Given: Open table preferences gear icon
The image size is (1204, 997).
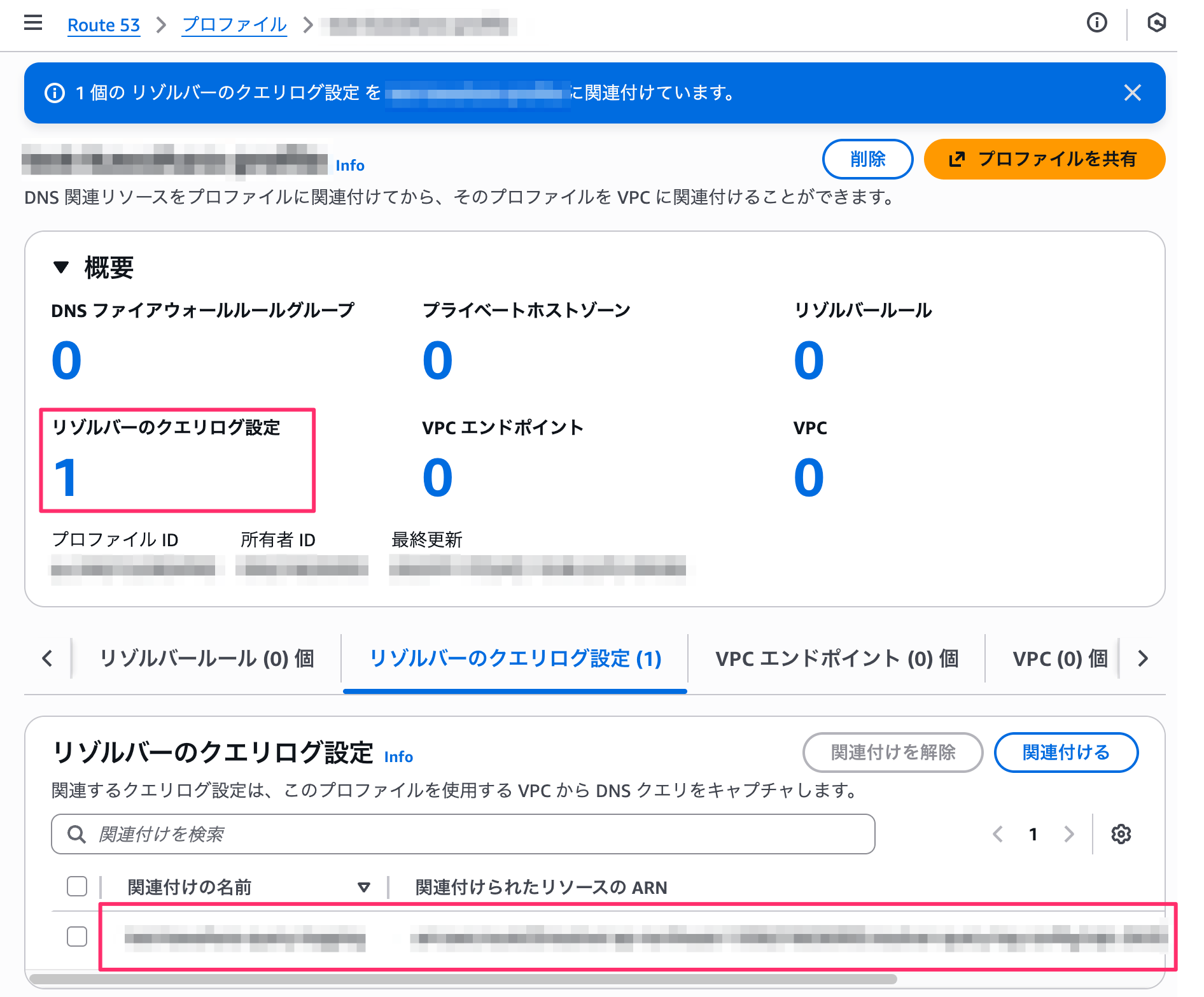Looking at the screenshot, I should tap(1121, 834).
